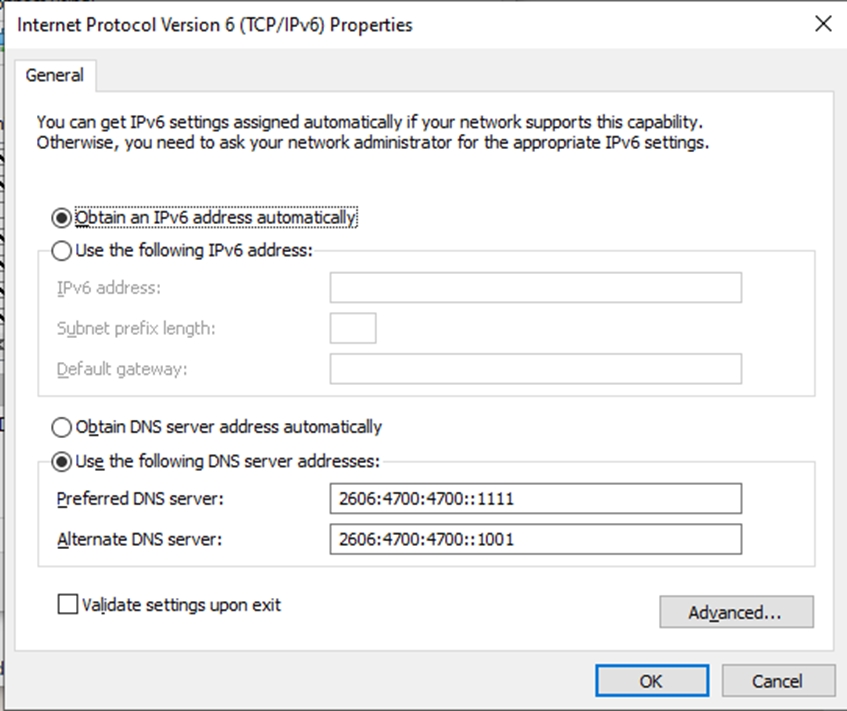Select Obtain DNS server address automatically
The height and width of the screenshot is (711, 847).
click(62, 427)
